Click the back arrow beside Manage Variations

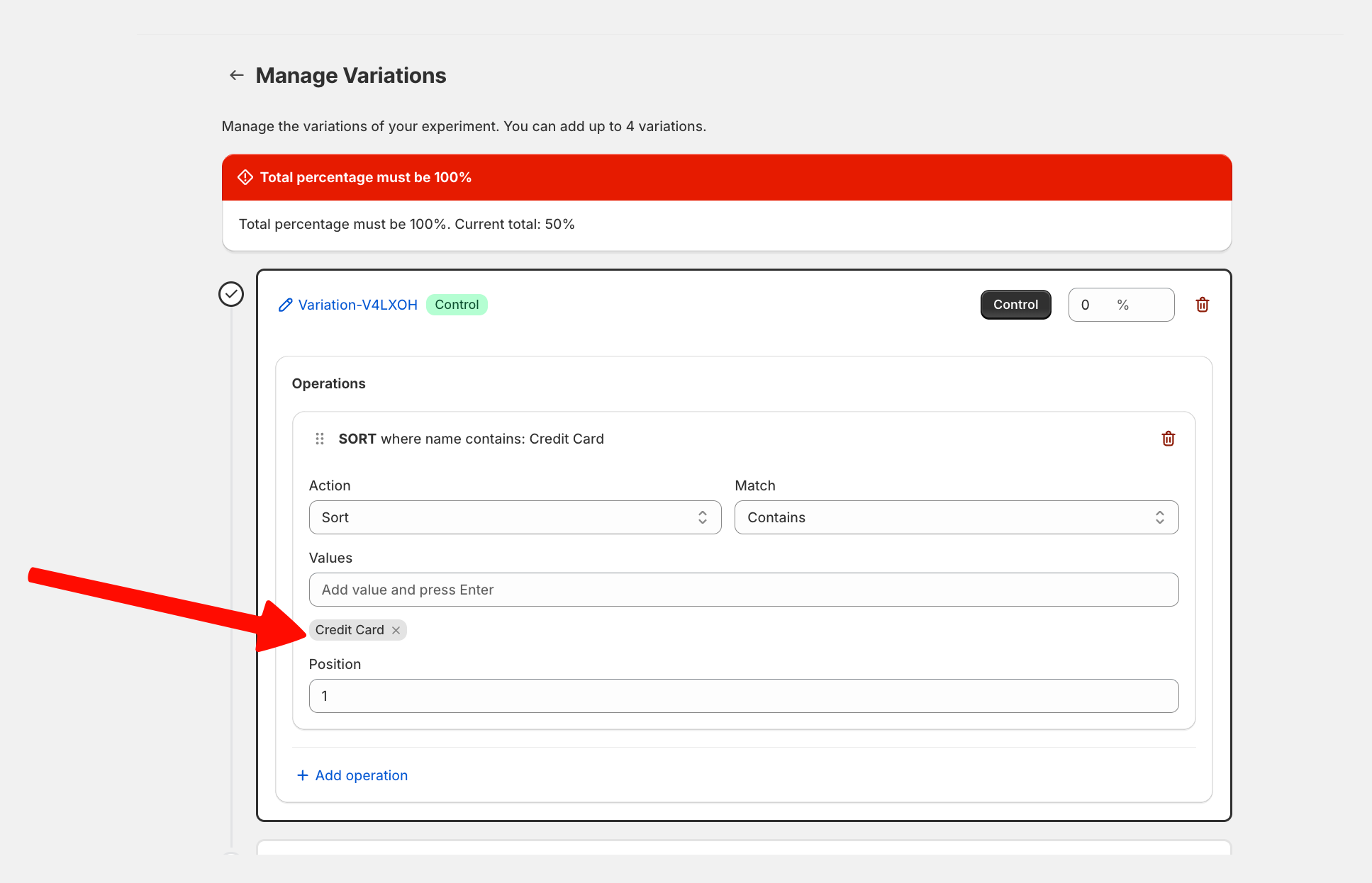pyautogui.click(x=237, y=75)
